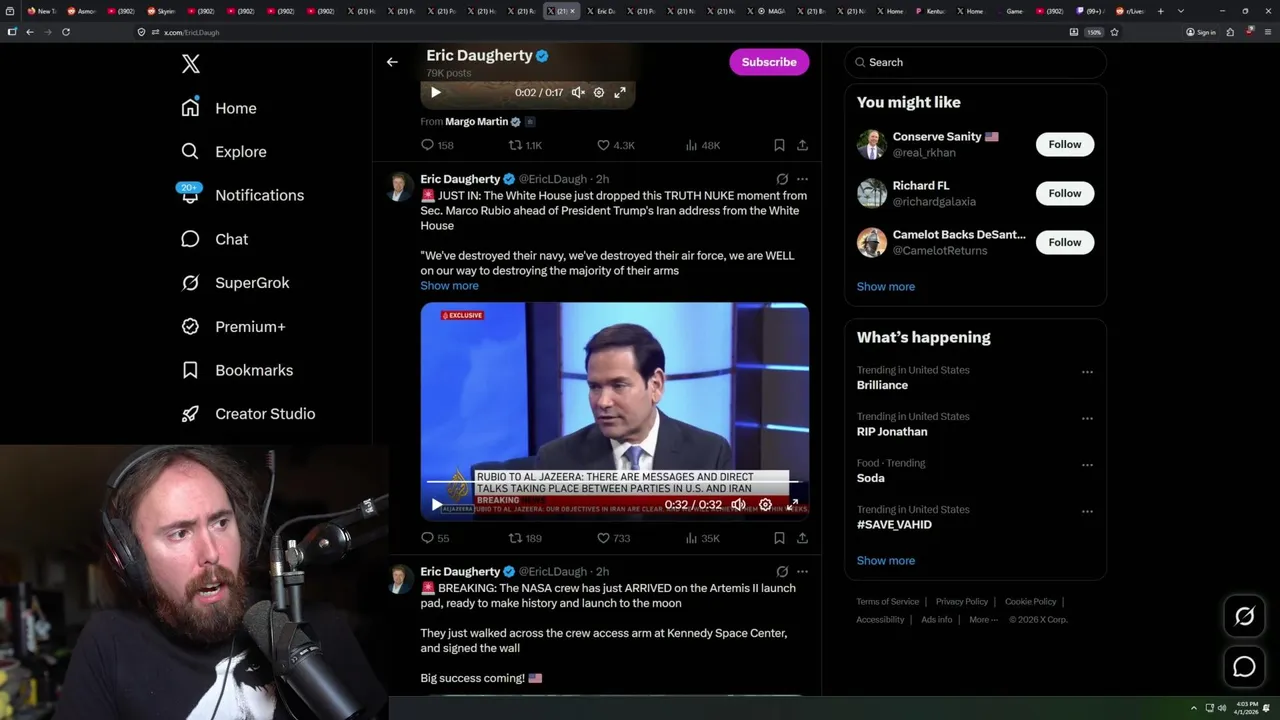
Task: Bookmark page with star icon
Action: click(1114, 32)
